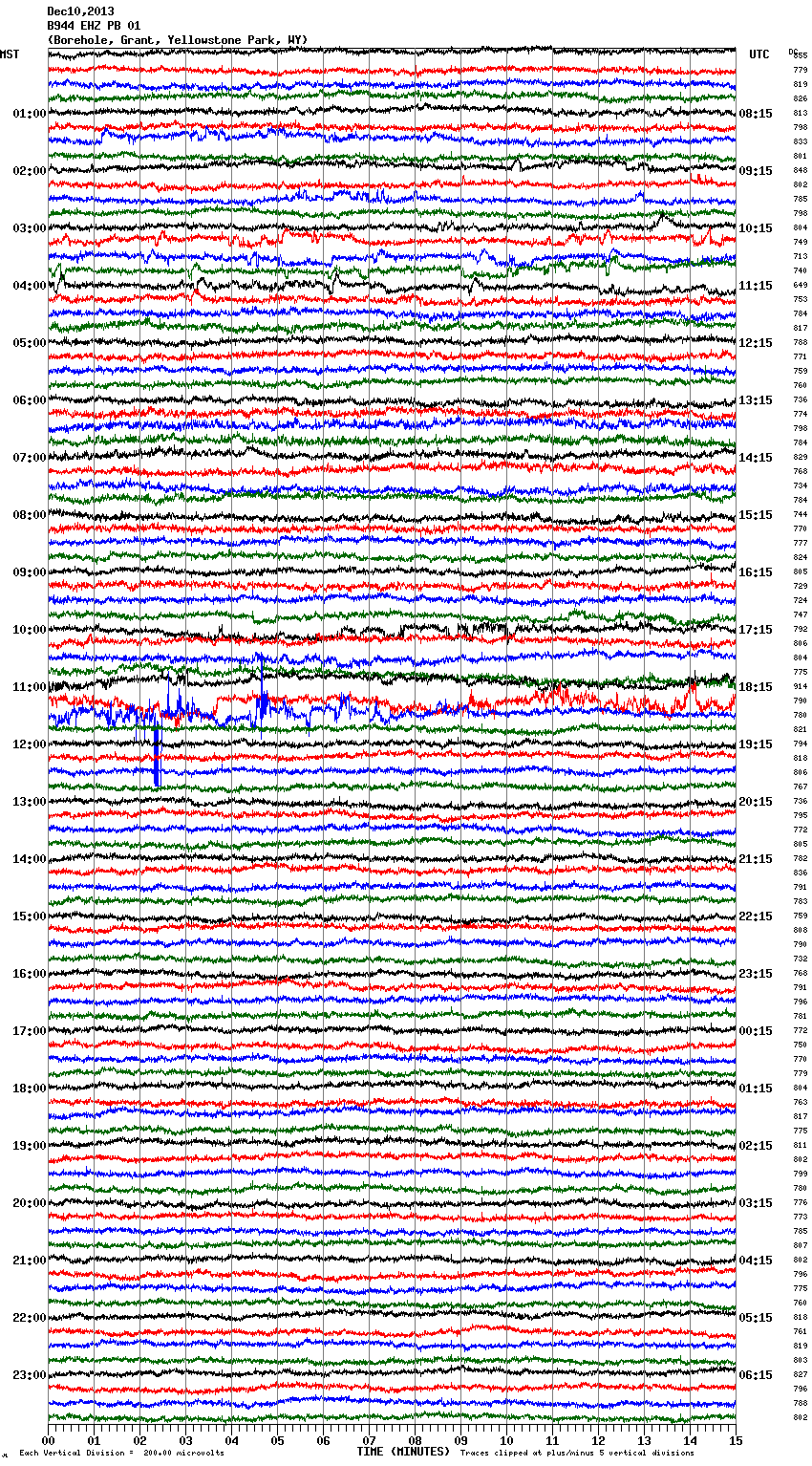Click the UTC time label "21:15"
Image resolution: width=812 pixels, height=1466 pixels.
756,859
